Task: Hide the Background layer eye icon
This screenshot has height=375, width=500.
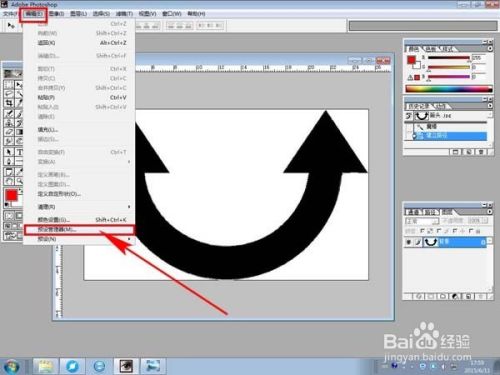Action: 409,242
